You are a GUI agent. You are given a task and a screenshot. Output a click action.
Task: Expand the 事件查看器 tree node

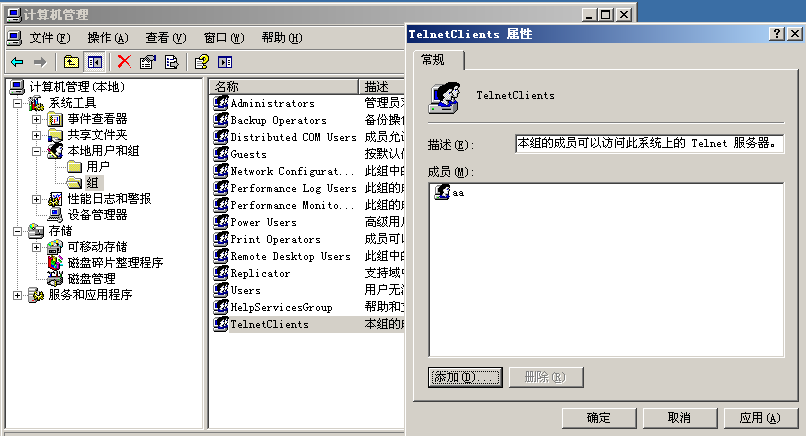coord(36,119)
